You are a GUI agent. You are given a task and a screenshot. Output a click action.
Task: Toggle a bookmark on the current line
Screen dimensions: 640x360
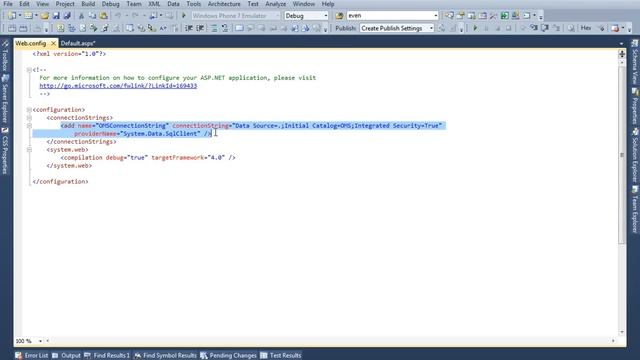pos(239,28)
